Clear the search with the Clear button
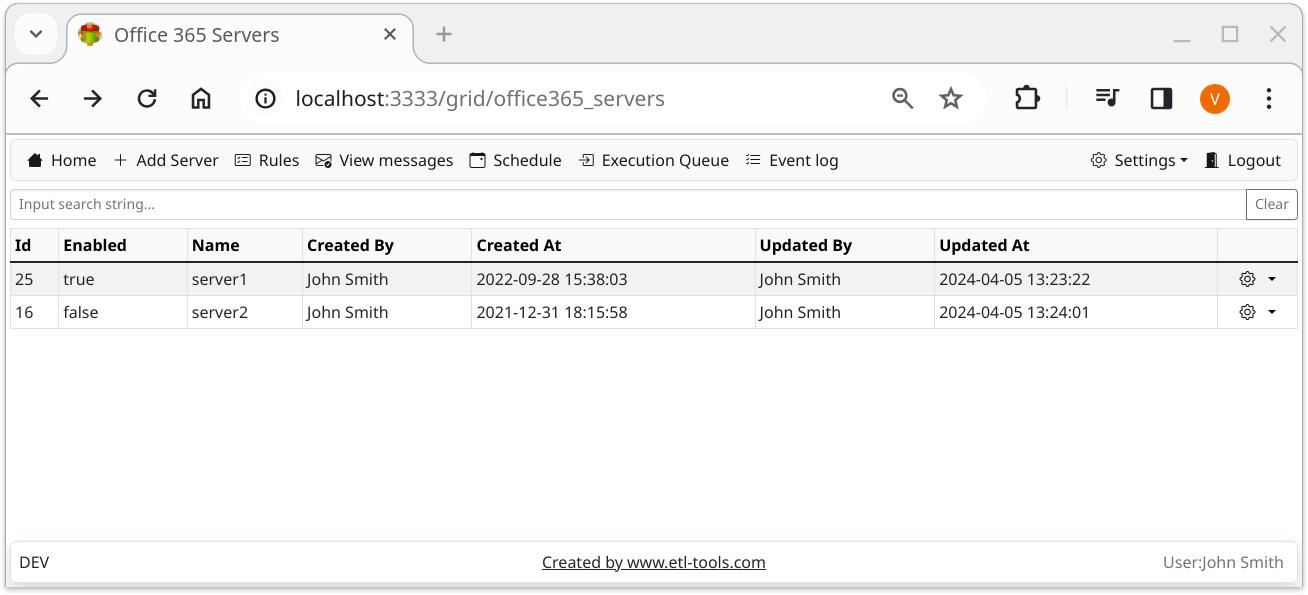Viewport: 1308px width, 595px height. [x=1271, y=204]
